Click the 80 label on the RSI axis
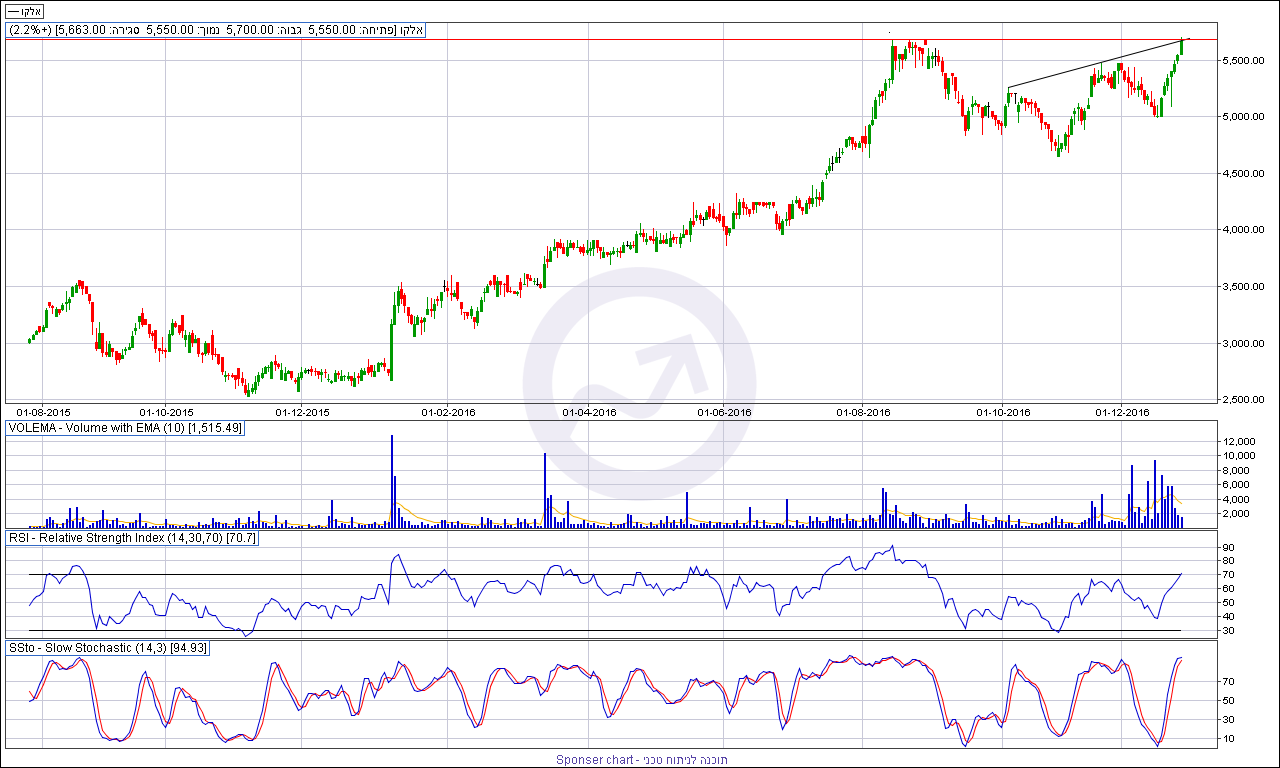 [x=1227, y=561]
